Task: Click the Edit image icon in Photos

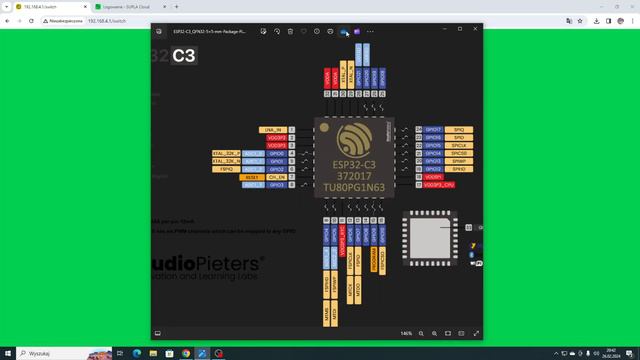Action: click(x=263, y=31)
